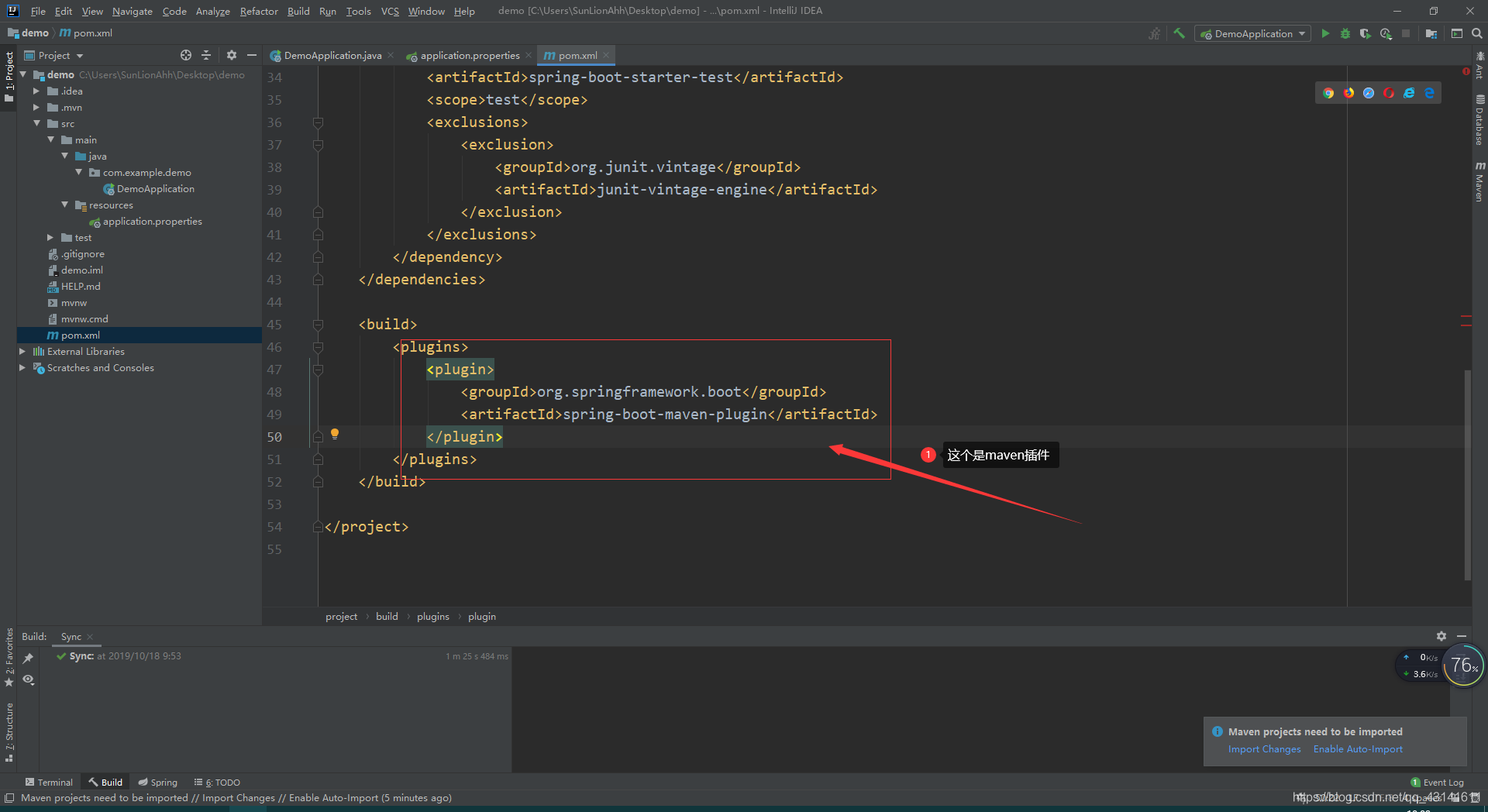Select the Sync result row

click(282, 656)
